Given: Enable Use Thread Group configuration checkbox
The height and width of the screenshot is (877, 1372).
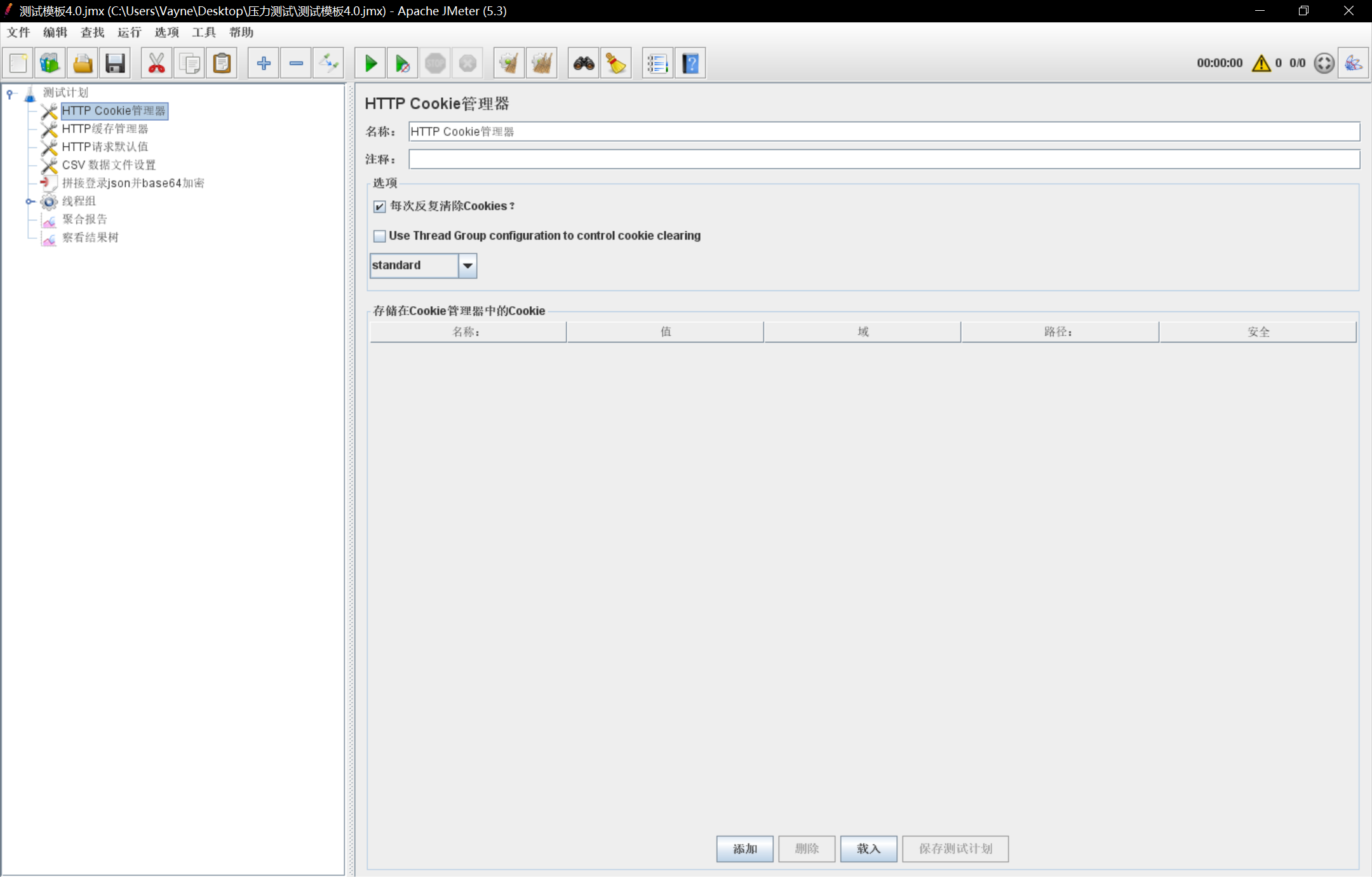Looking at the screenshot, I should click(380, 236).
